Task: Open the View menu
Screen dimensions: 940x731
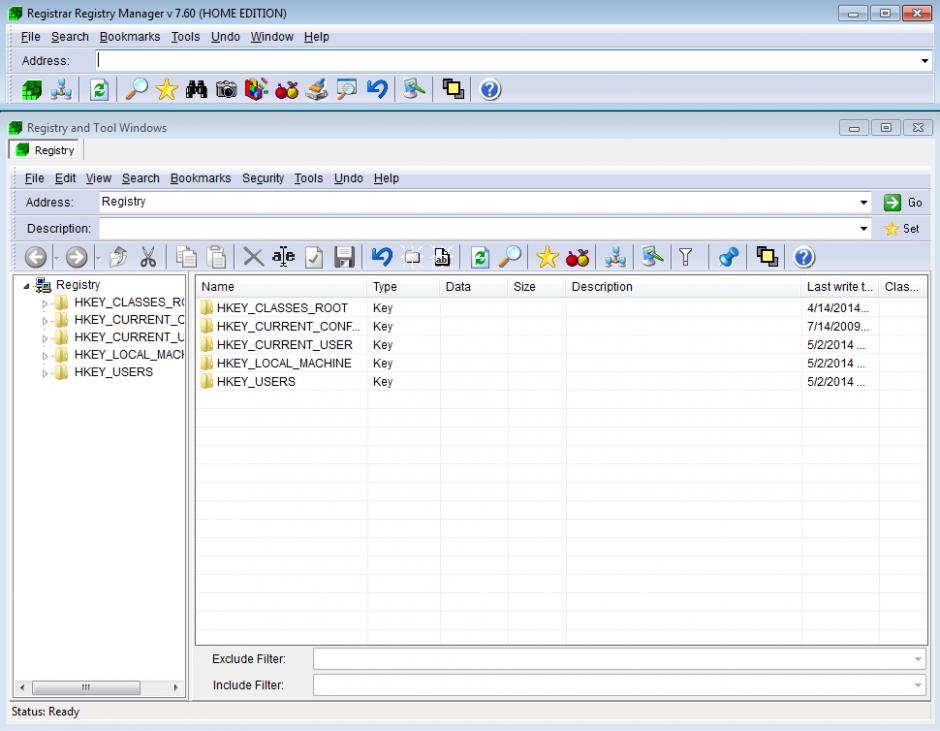Action: (x=98, y=178)
